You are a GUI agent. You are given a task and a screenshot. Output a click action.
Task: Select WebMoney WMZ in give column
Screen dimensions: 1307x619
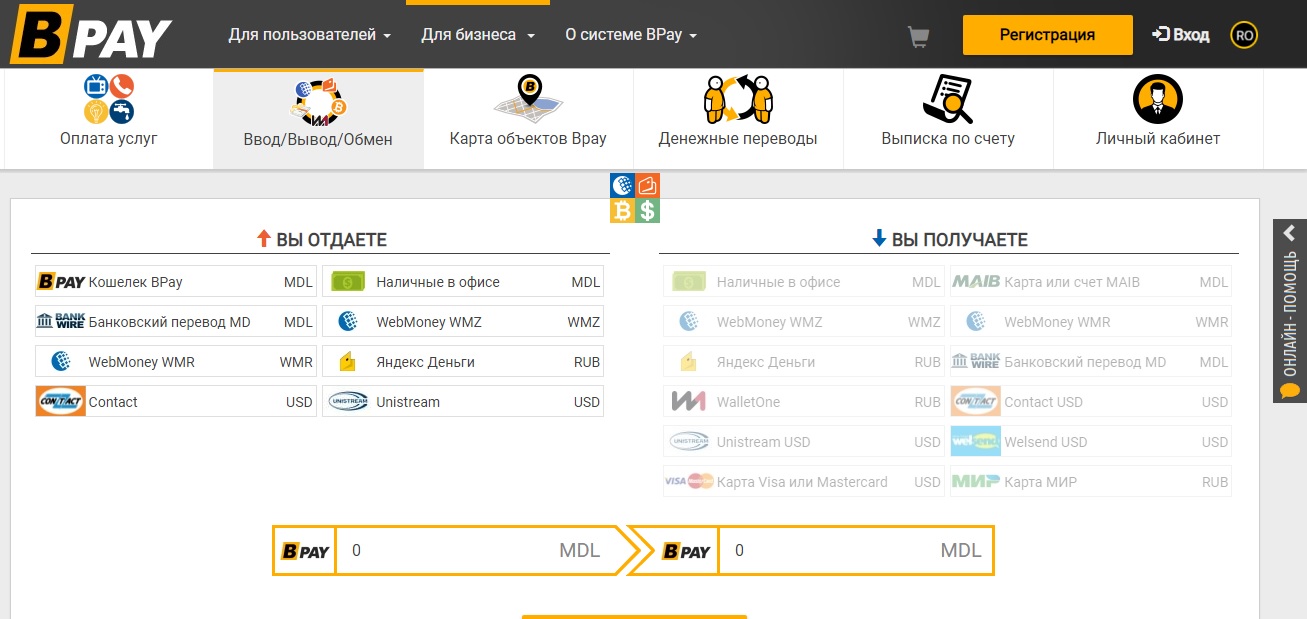(463, 322)
